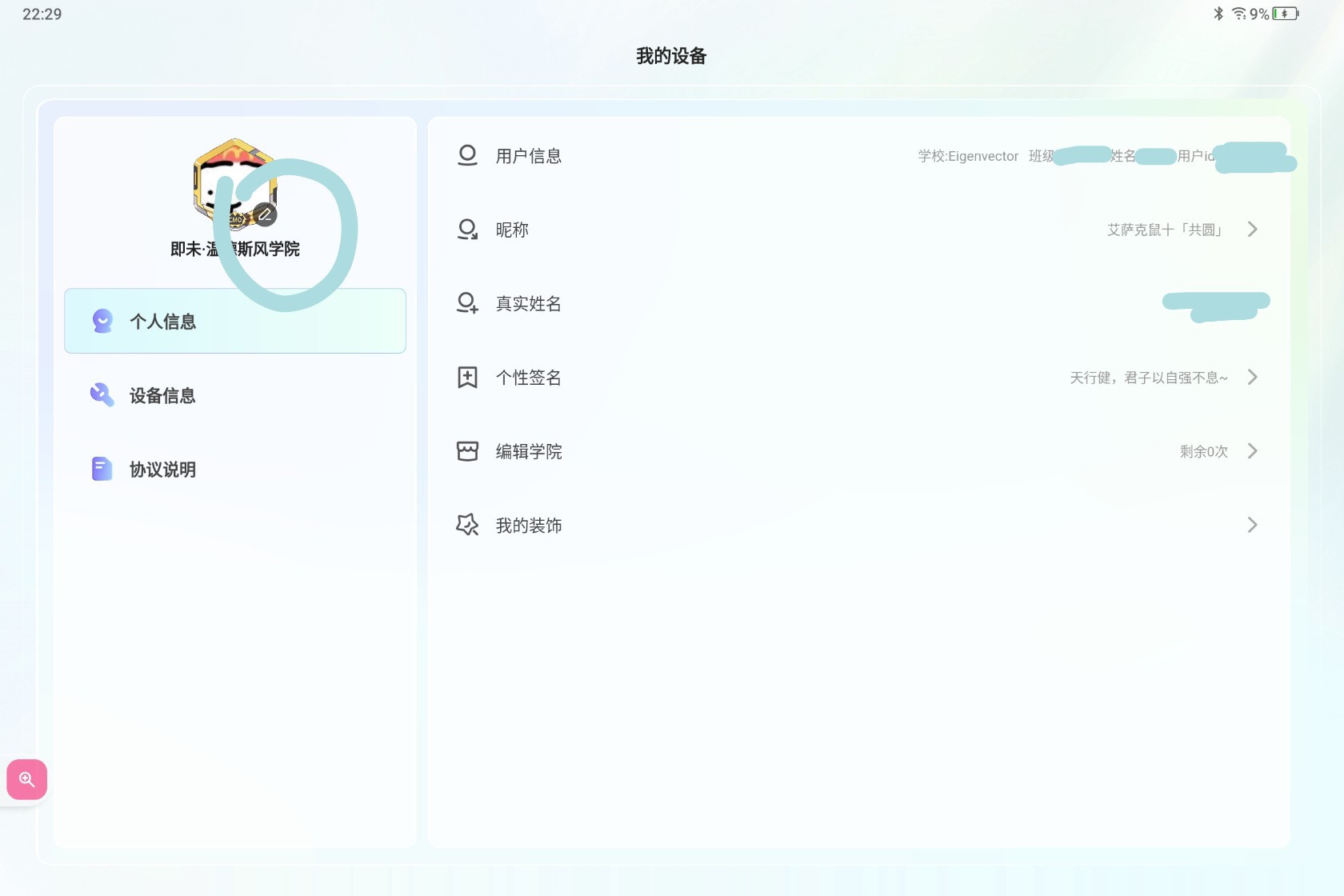Click the 剩余0次 remaining count
1344x896 pixels.
click(x=1204, y=451)
